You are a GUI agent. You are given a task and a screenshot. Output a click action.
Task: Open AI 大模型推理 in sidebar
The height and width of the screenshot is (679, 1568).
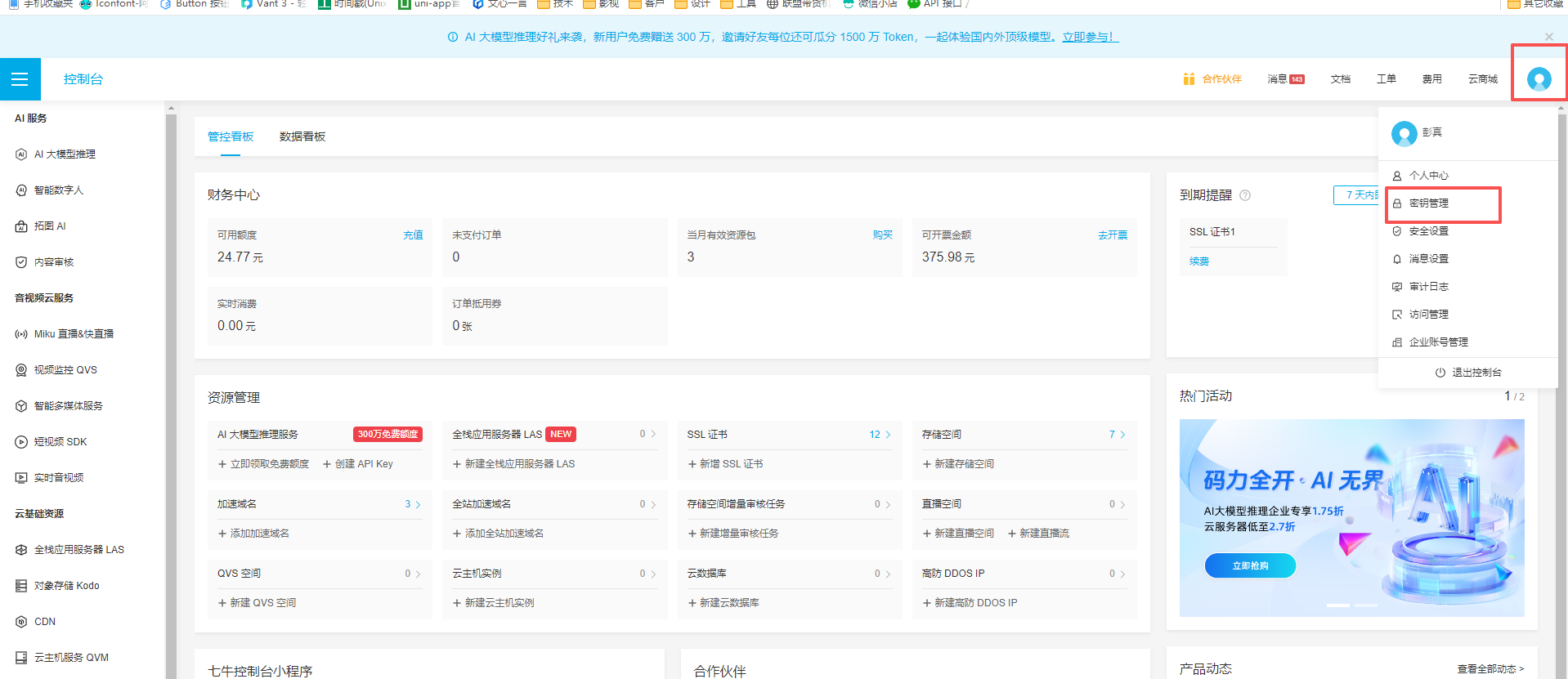click(65, 154)
